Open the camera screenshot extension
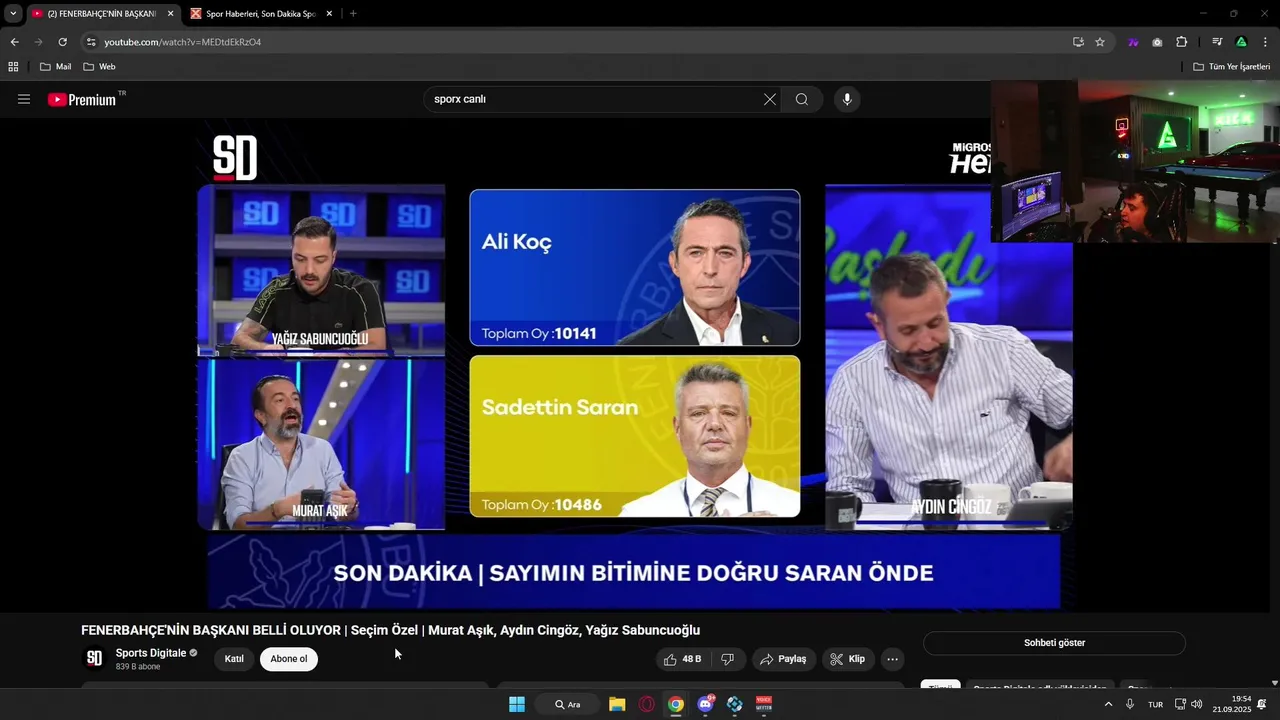This screenshot has width=1280, height=720. click(x=1157, y=42)
